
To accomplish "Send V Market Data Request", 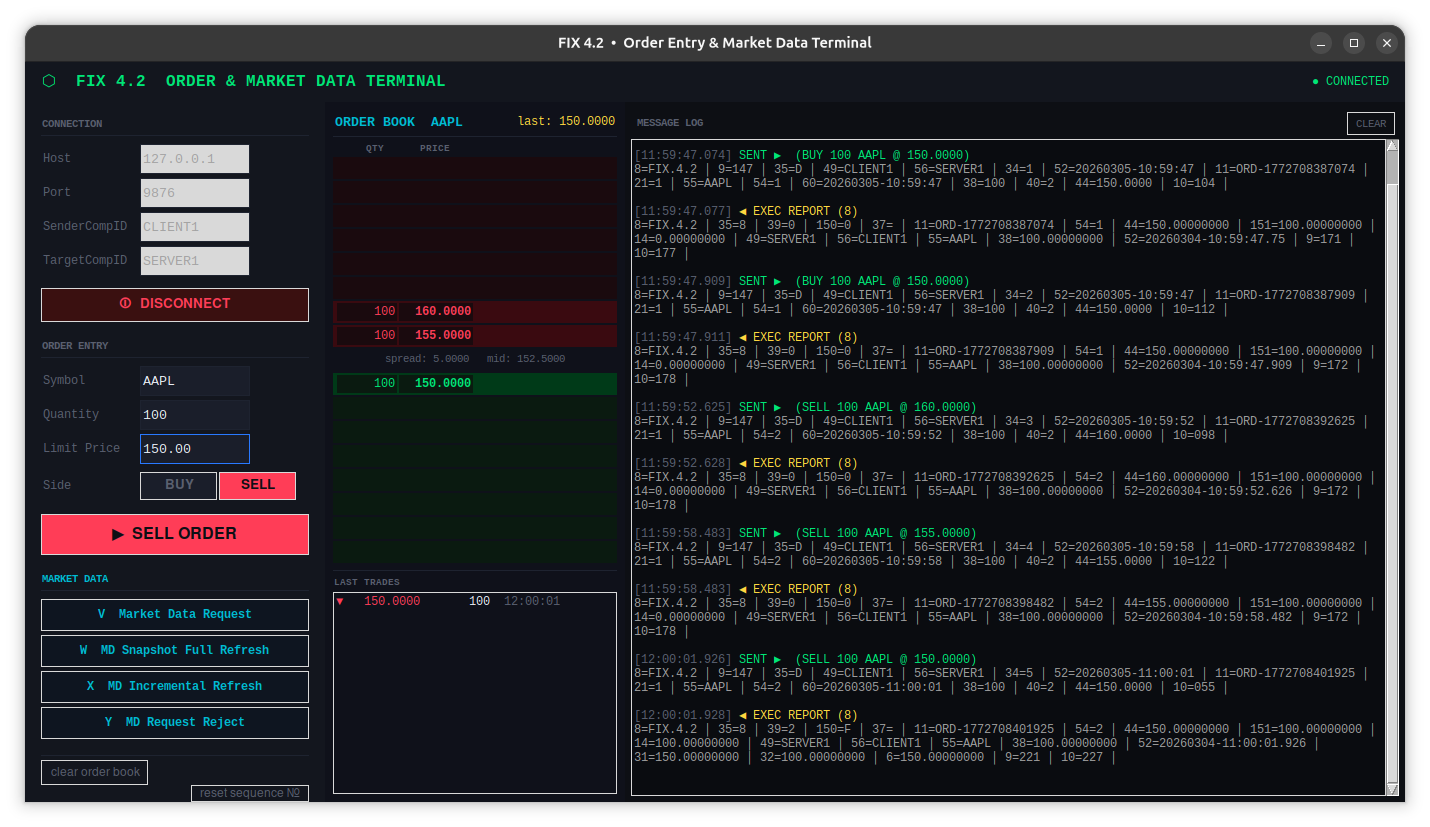I will click(175, 615).
